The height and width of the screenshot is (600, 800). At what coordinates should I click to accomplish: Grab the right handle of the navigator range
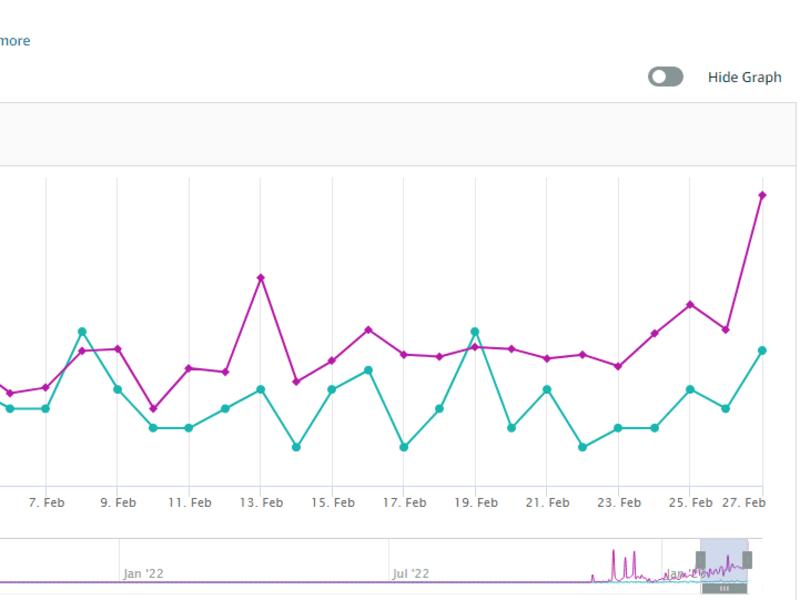[x=747, y=560]
